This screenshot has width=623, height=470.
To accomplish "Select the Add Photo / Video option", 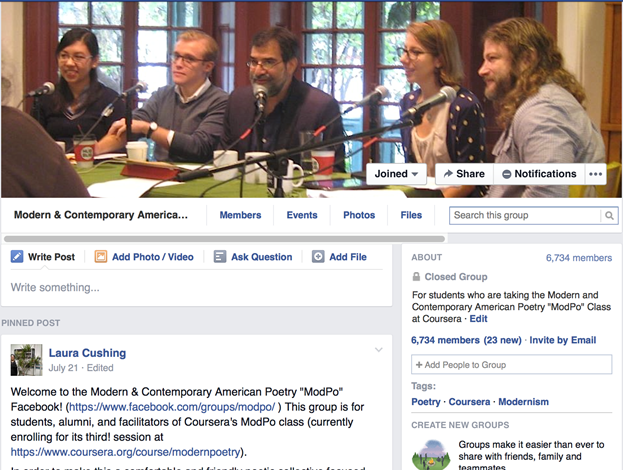I will coord(144,257).
